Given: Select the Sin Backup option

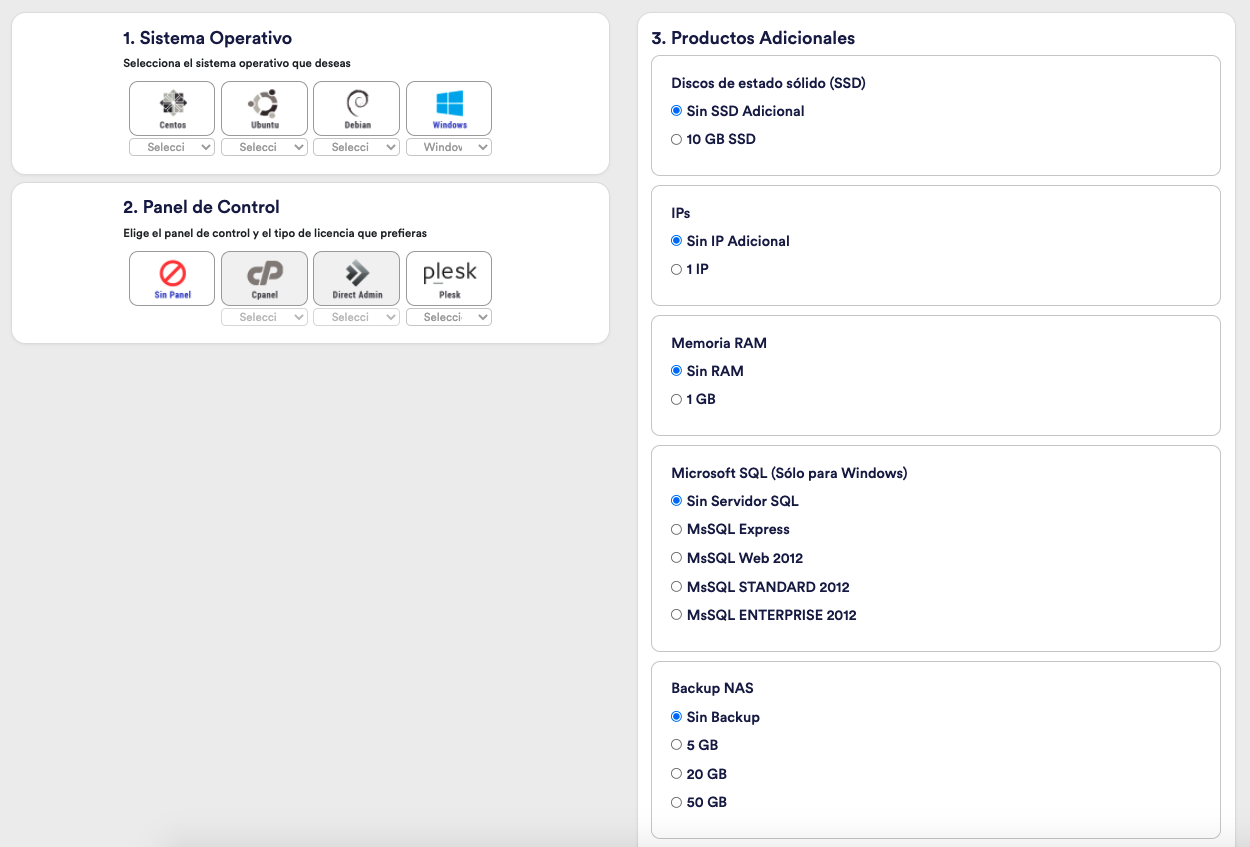Looking at the screenshot, I should click(x=677, y=717).
